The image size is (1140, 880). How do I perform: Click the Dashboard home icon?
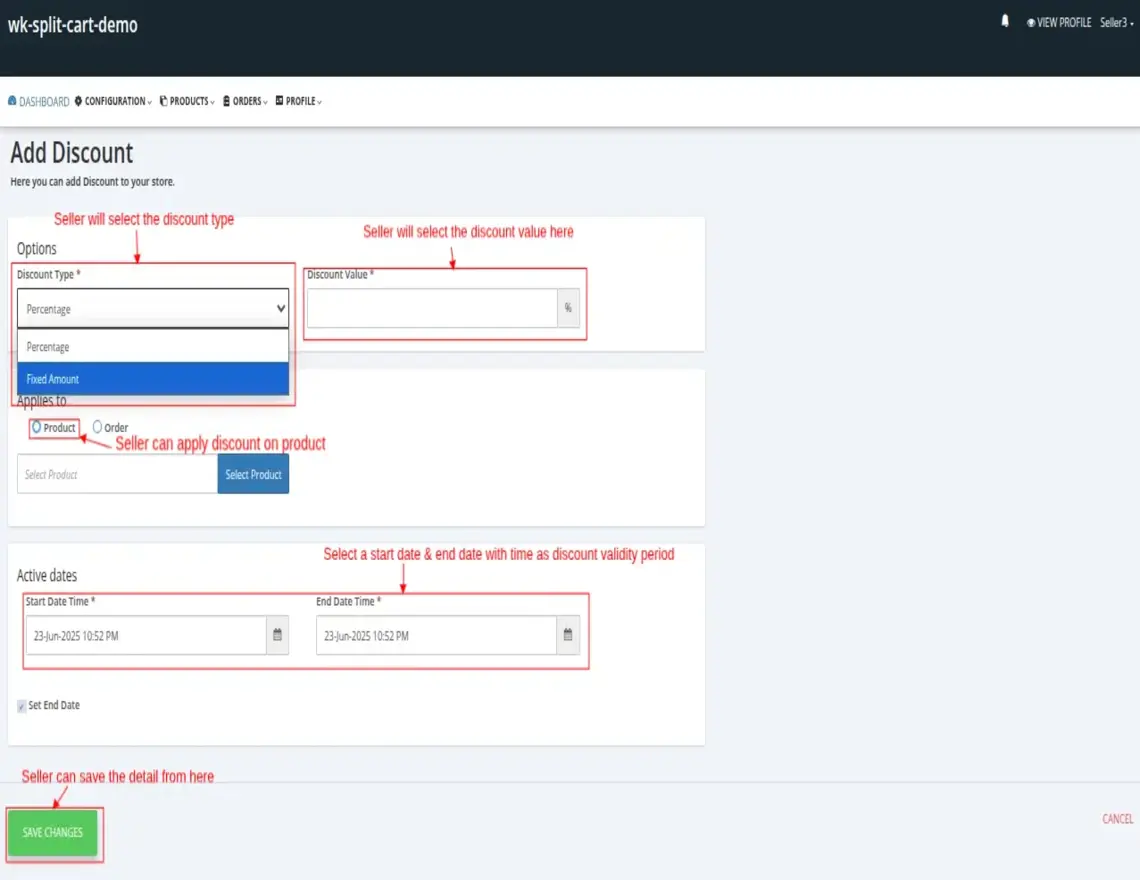(x=12, y=100)
